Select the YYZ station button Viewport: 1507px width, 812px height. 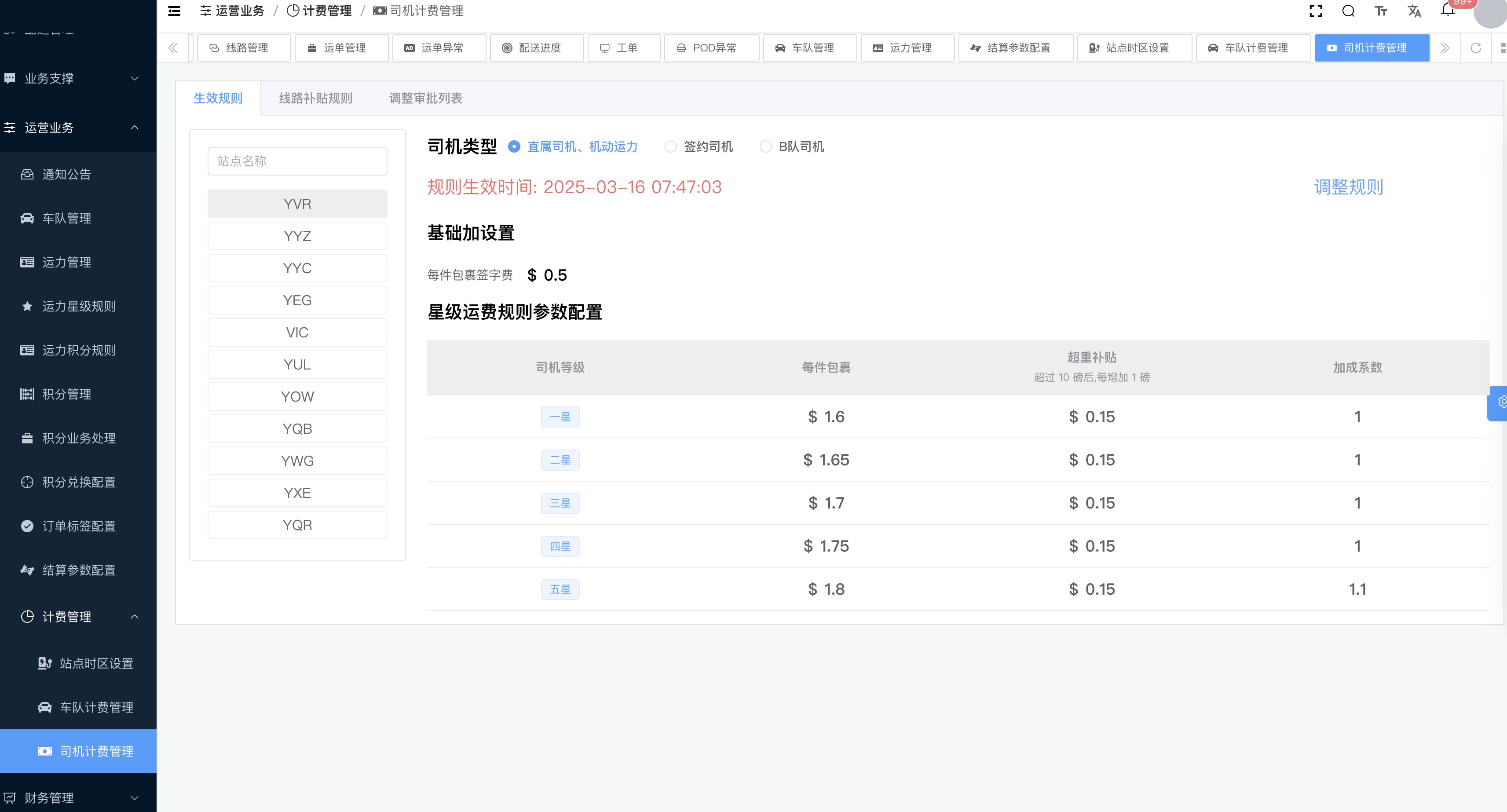click(297, 236)
